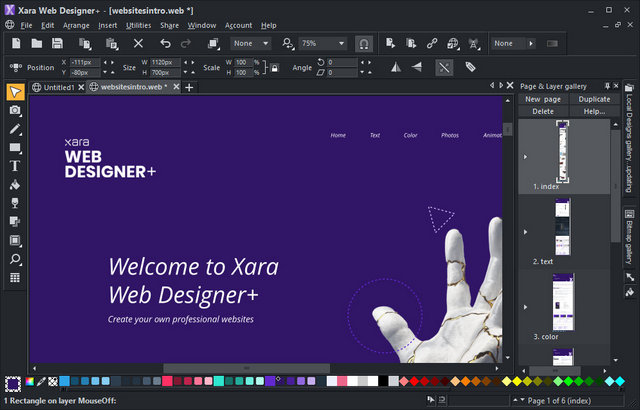The height and width of the screenshot is (410, 640).
Task: Expand the index page layers
Action: [524, 156]
